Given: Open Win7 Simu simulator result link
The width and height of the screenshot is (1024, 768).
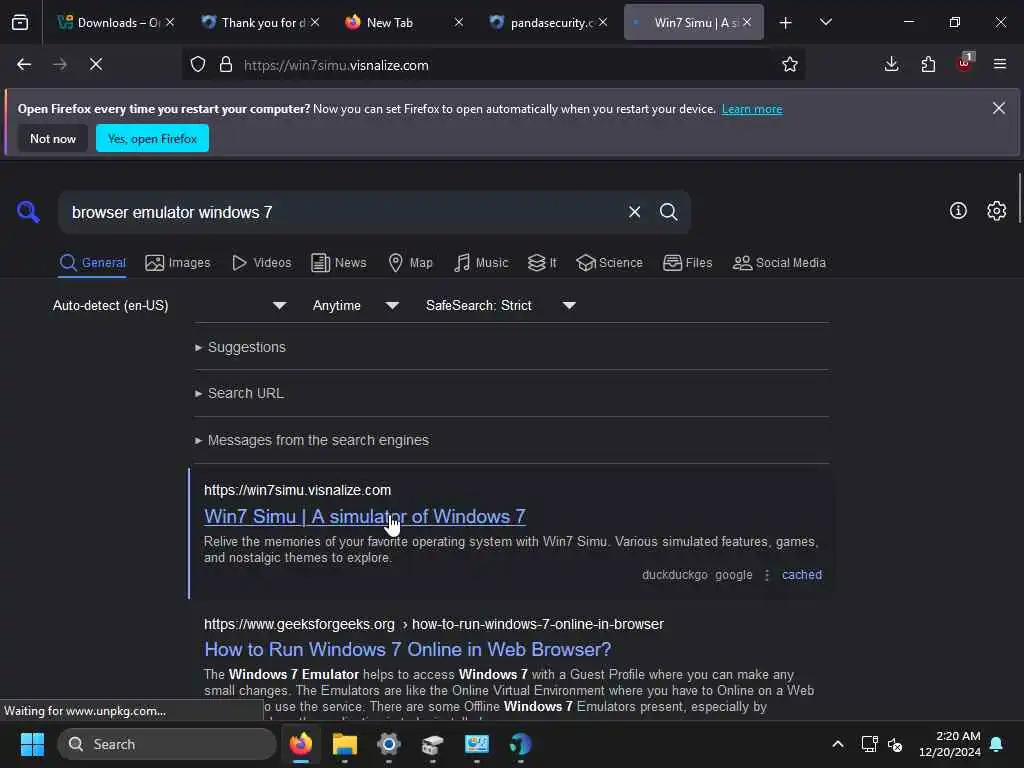Looking at the screenshot, I should pos(364,516).
